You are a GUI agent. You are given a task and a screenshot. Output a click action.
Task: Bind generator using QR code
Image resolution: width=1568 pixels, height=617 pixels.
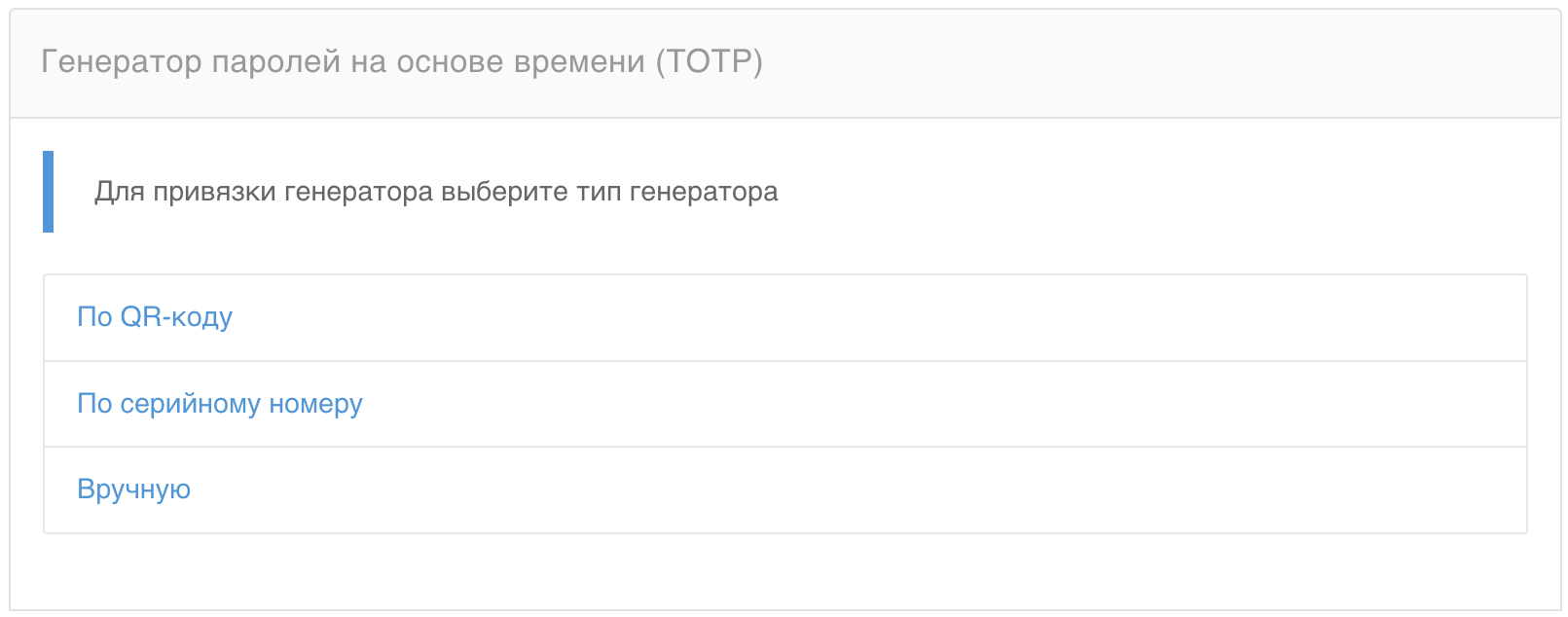pos(155,317)
